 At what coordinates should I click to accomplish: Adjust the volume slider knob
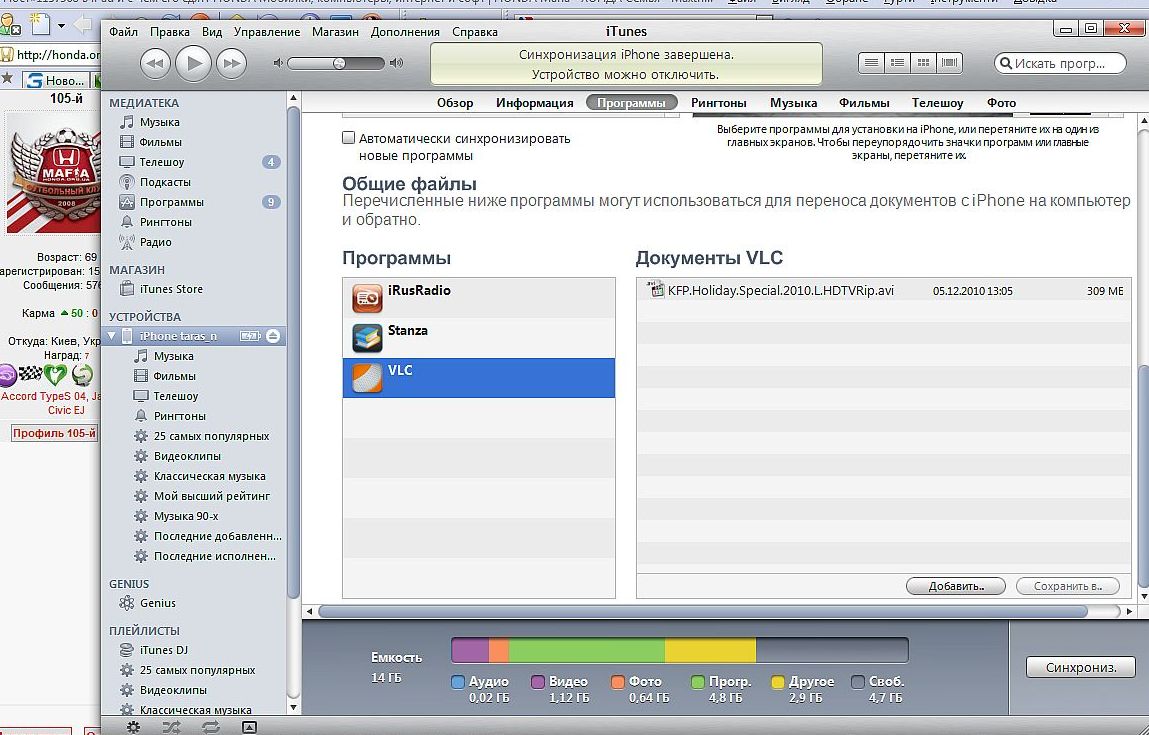339,63
